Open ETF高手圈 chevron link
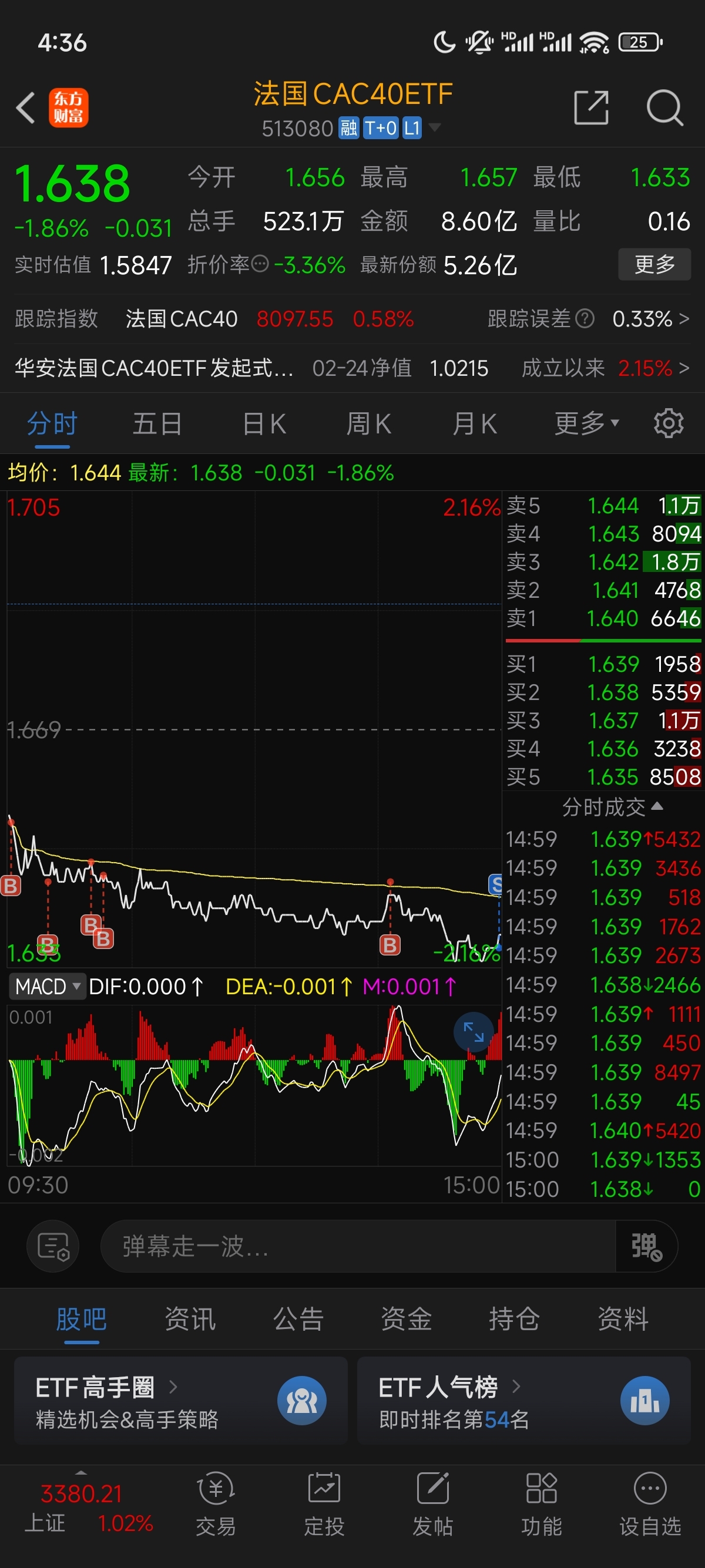This screenshot has width=705, height=1568. [x=173, y=1387]
